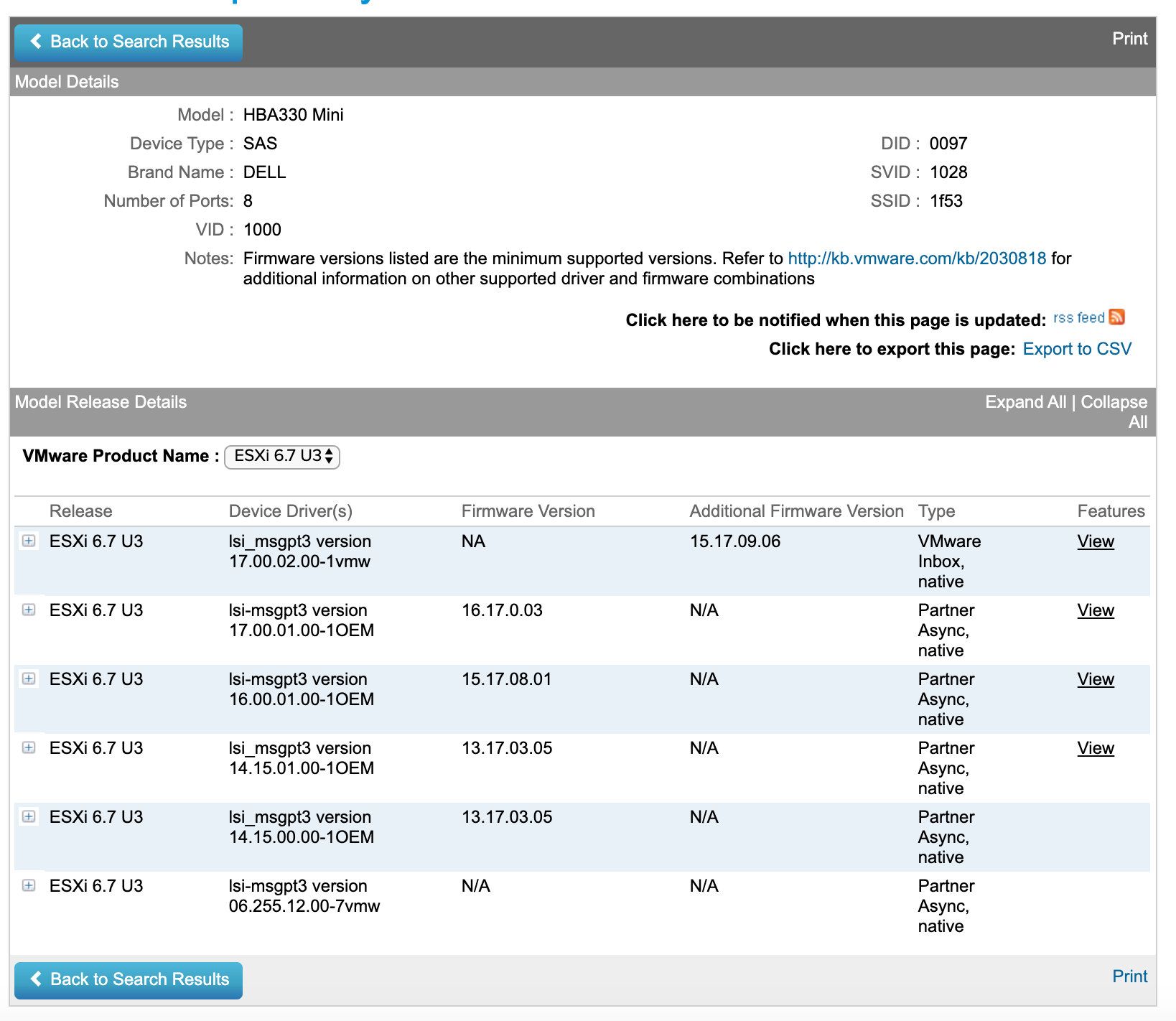
Task: Click the Additional Firmware Version column header
Action: (x=796, y=511)
